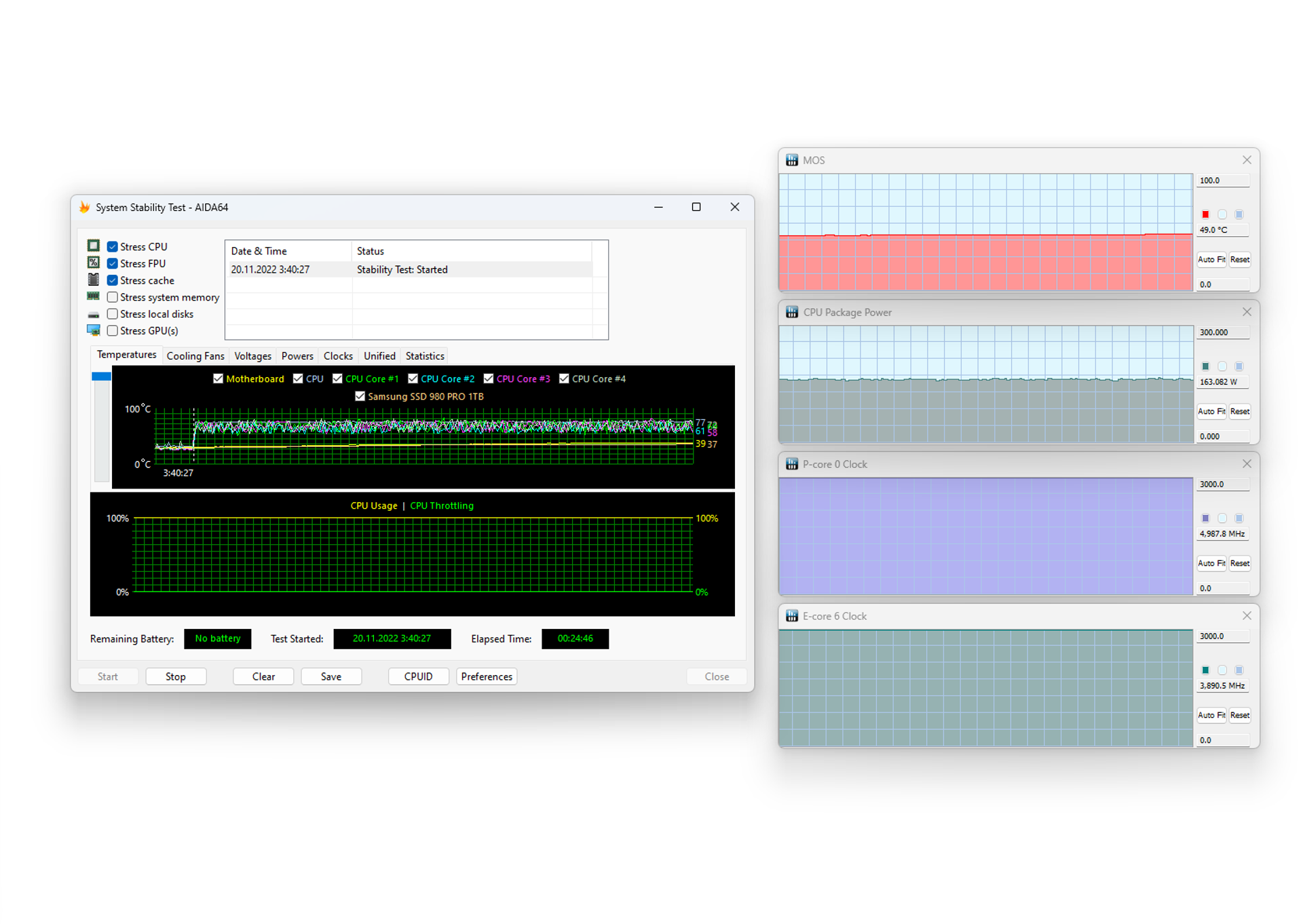Uncheck Stress cache

tap(113, 281)
